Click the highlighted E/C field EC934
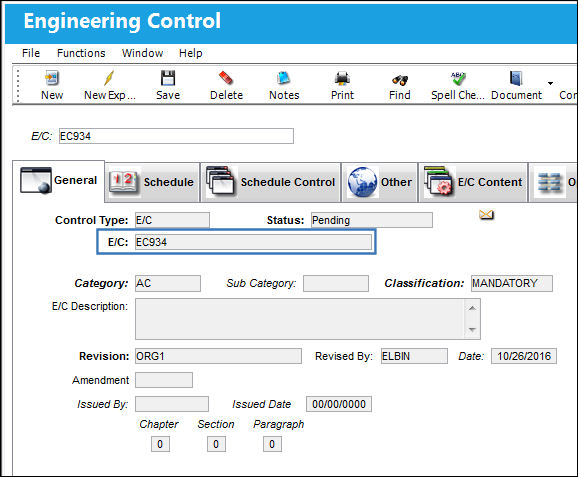Viewport: 578px width, 477px height. tap(254, 242)
